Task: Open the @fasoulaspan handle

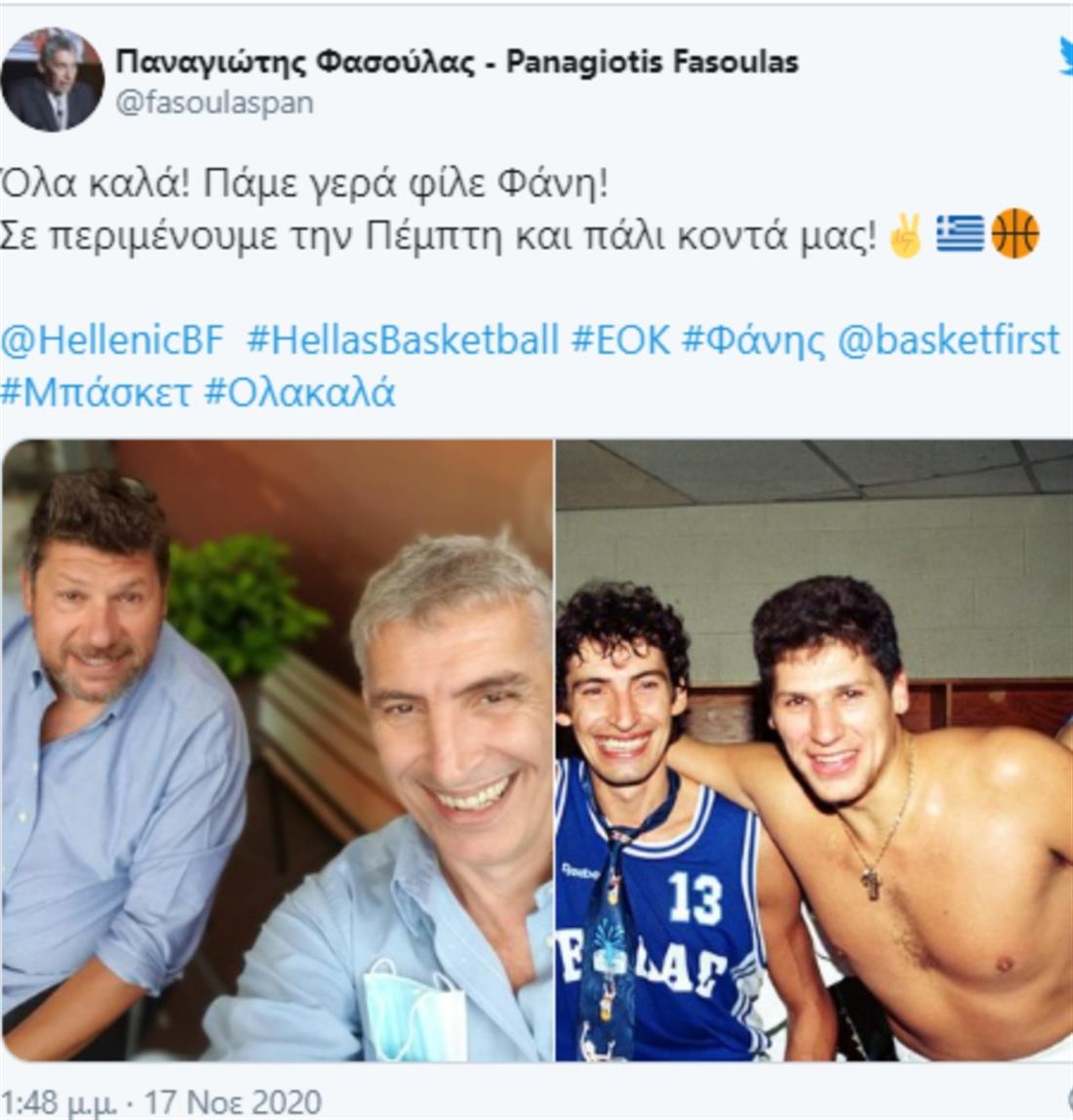Action: click(x=215, y=102)
